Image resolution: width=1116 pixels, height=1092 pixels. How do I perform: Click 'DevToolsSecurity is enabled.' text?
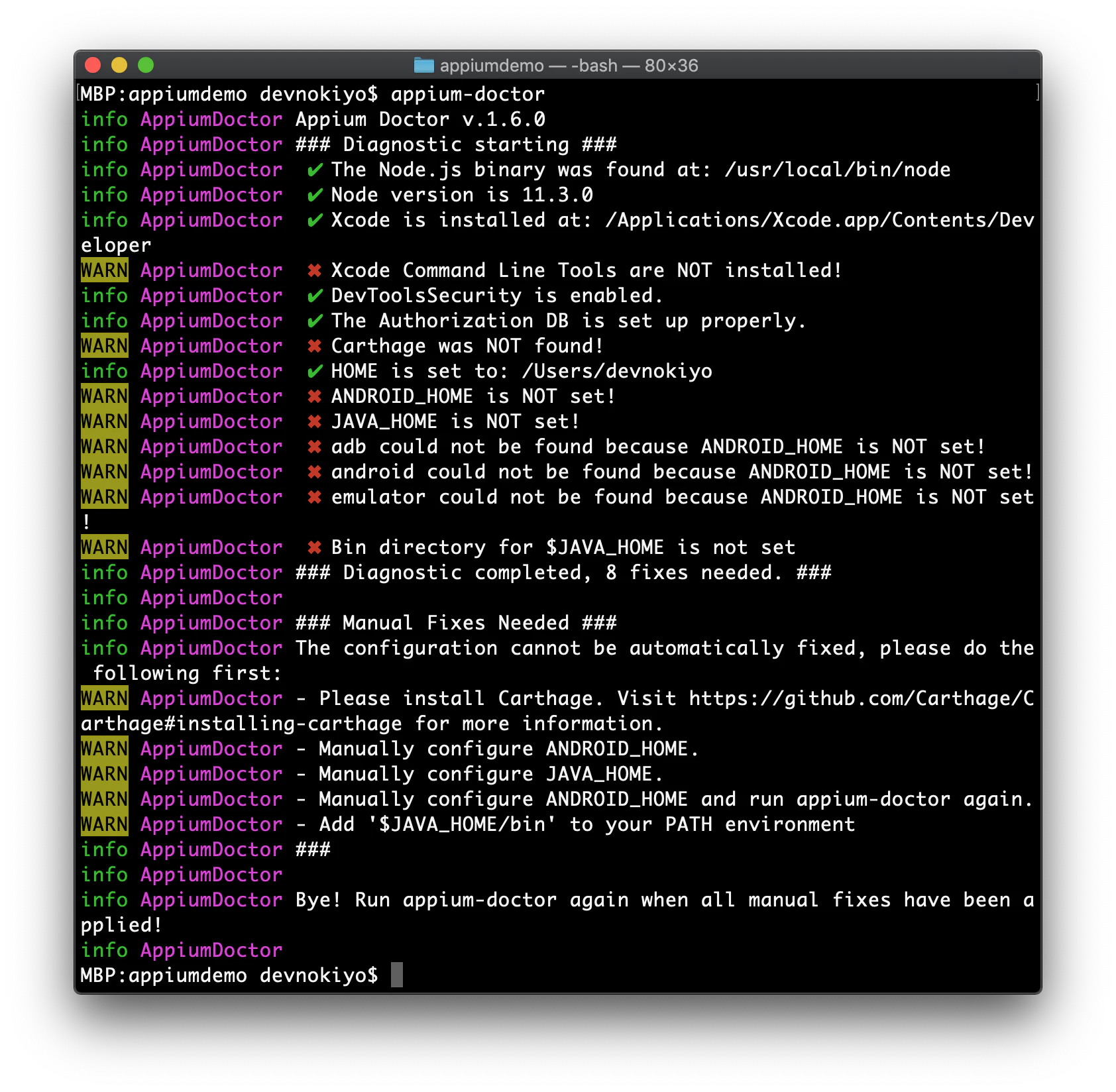click(x=497, y=296)
